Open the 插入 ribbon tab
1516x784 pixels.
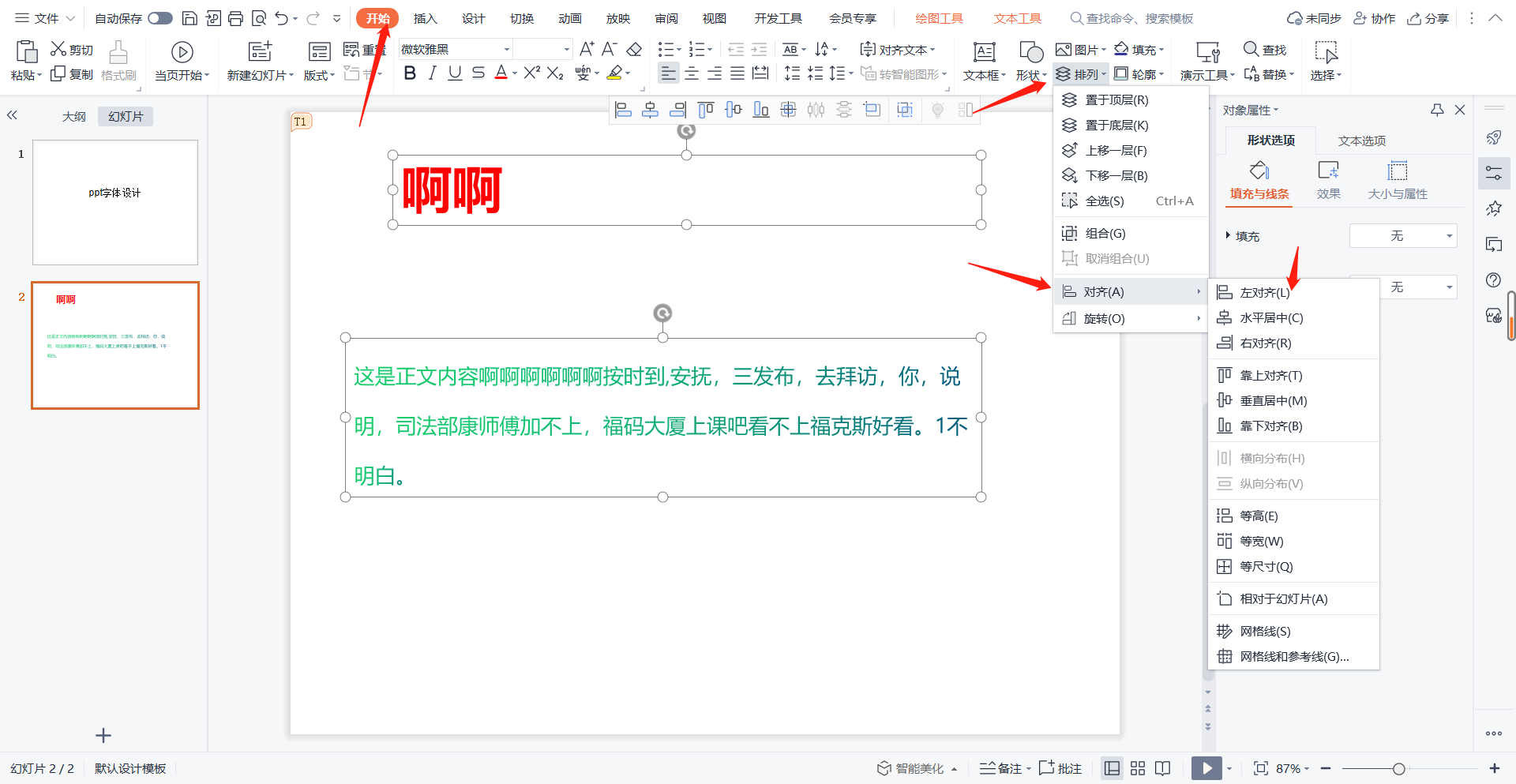(425, 18)
